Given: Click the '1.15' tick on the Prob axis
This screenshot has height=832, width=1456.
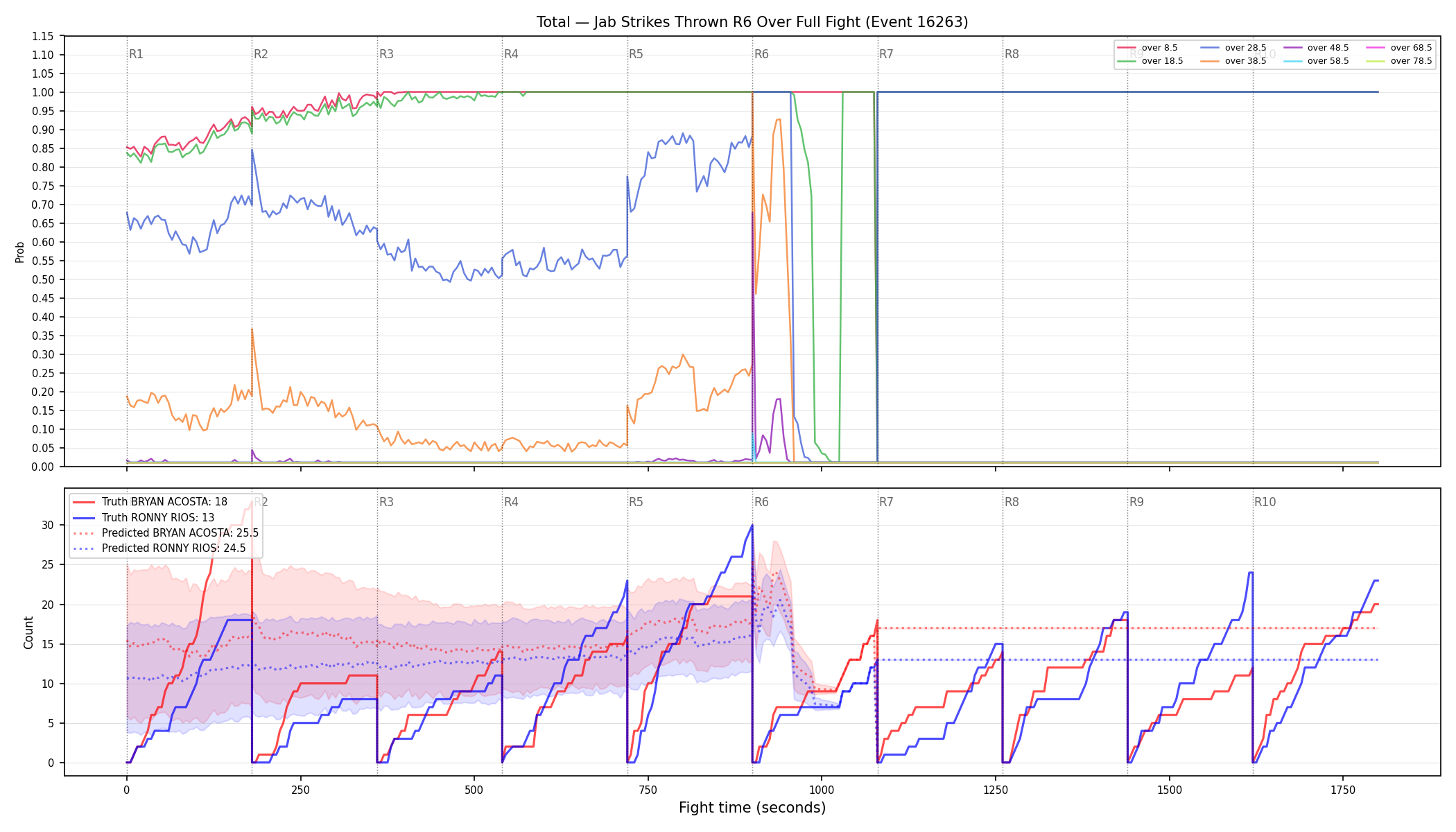Looking at the screenshot, I should pyautogui.click(x=43, y=36).
